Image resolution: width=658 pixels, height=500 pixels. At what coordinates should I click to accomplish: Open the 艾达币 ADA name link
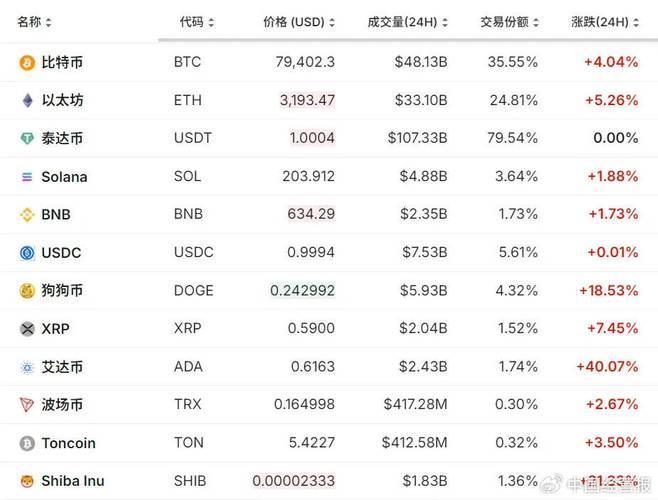(62, 367)
